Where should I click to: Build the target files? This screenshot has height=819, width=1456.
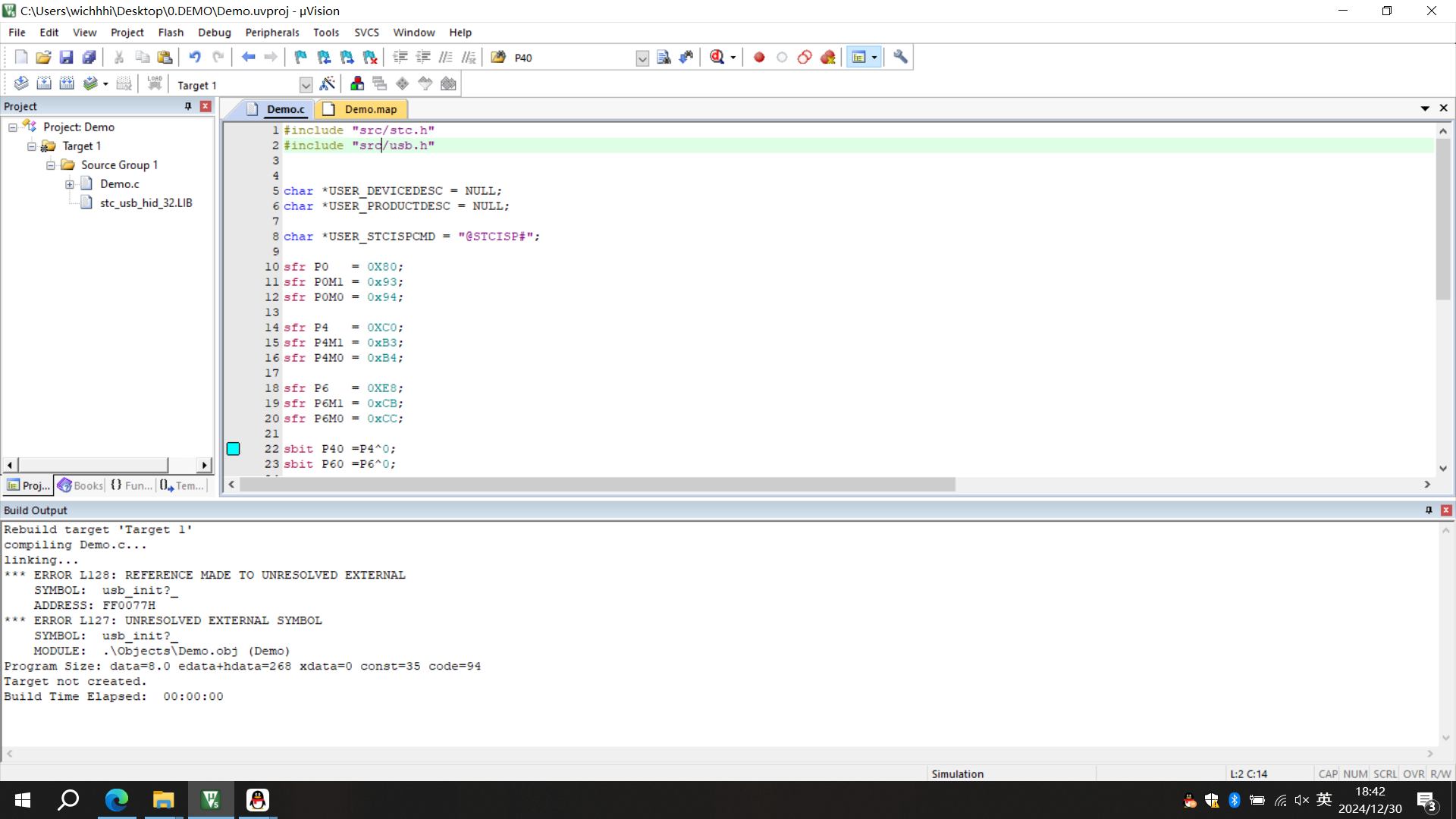[44, 83]
